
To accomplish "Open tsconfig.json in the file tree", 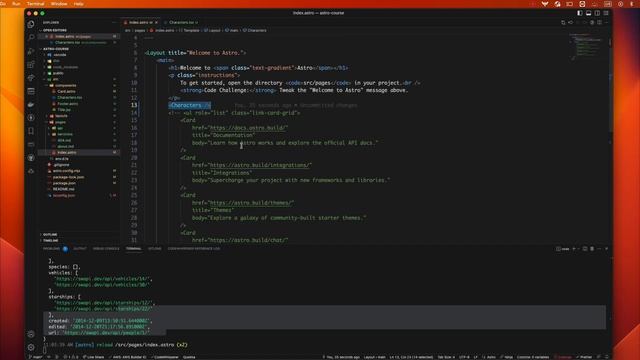I will click(64, 196).
